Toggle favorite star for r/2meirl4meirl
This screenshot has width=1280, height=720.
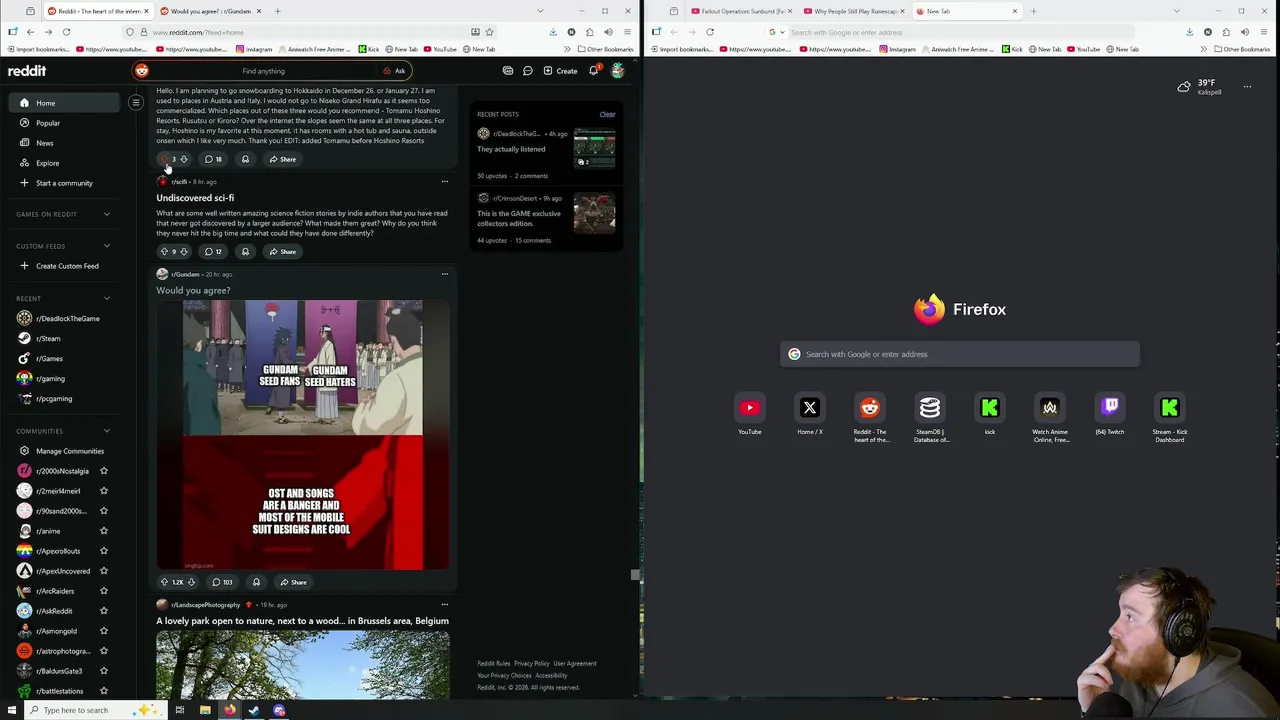[104, 491]
